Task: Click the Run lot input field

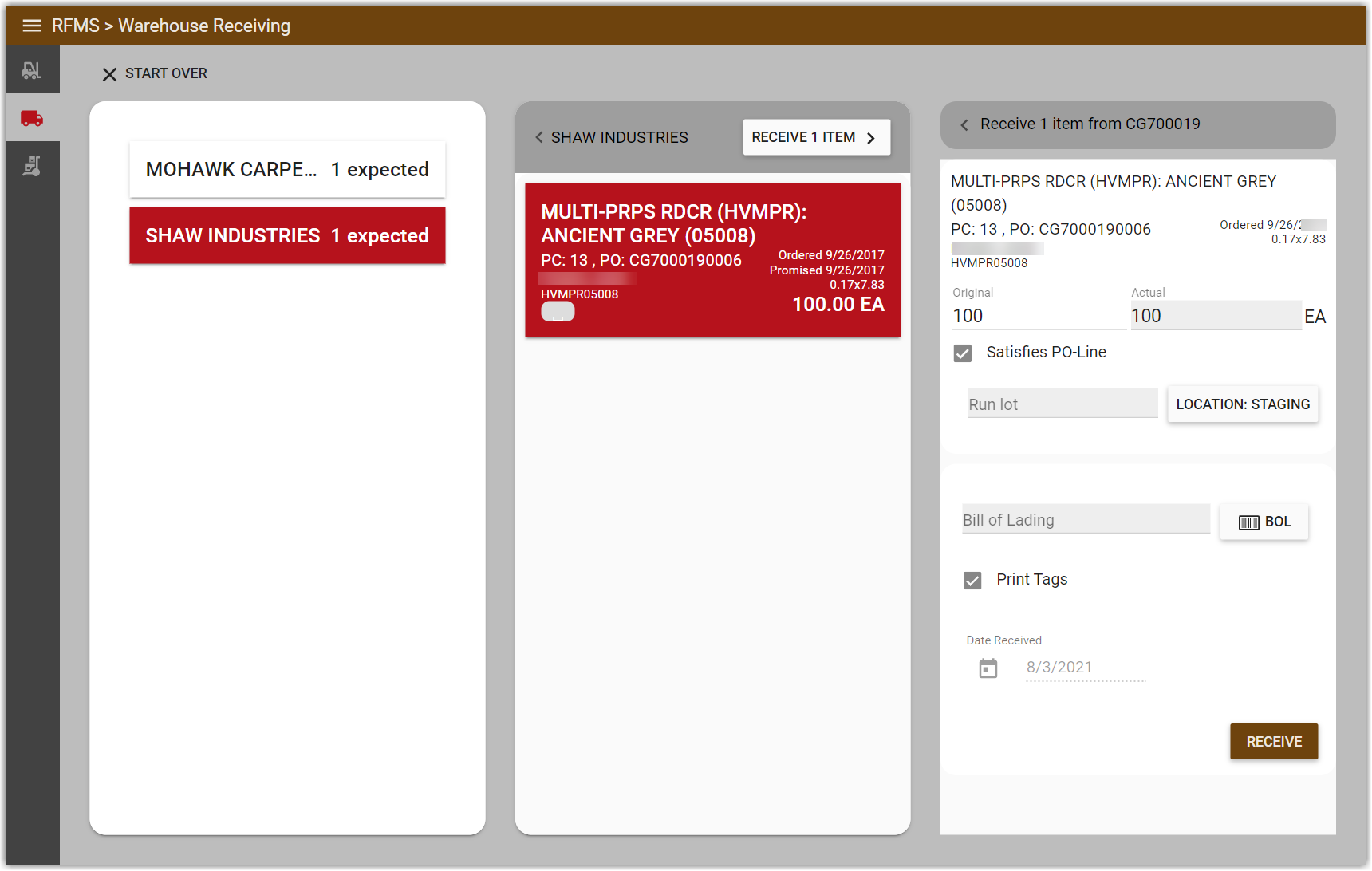Action: [x=1062, y=404]
